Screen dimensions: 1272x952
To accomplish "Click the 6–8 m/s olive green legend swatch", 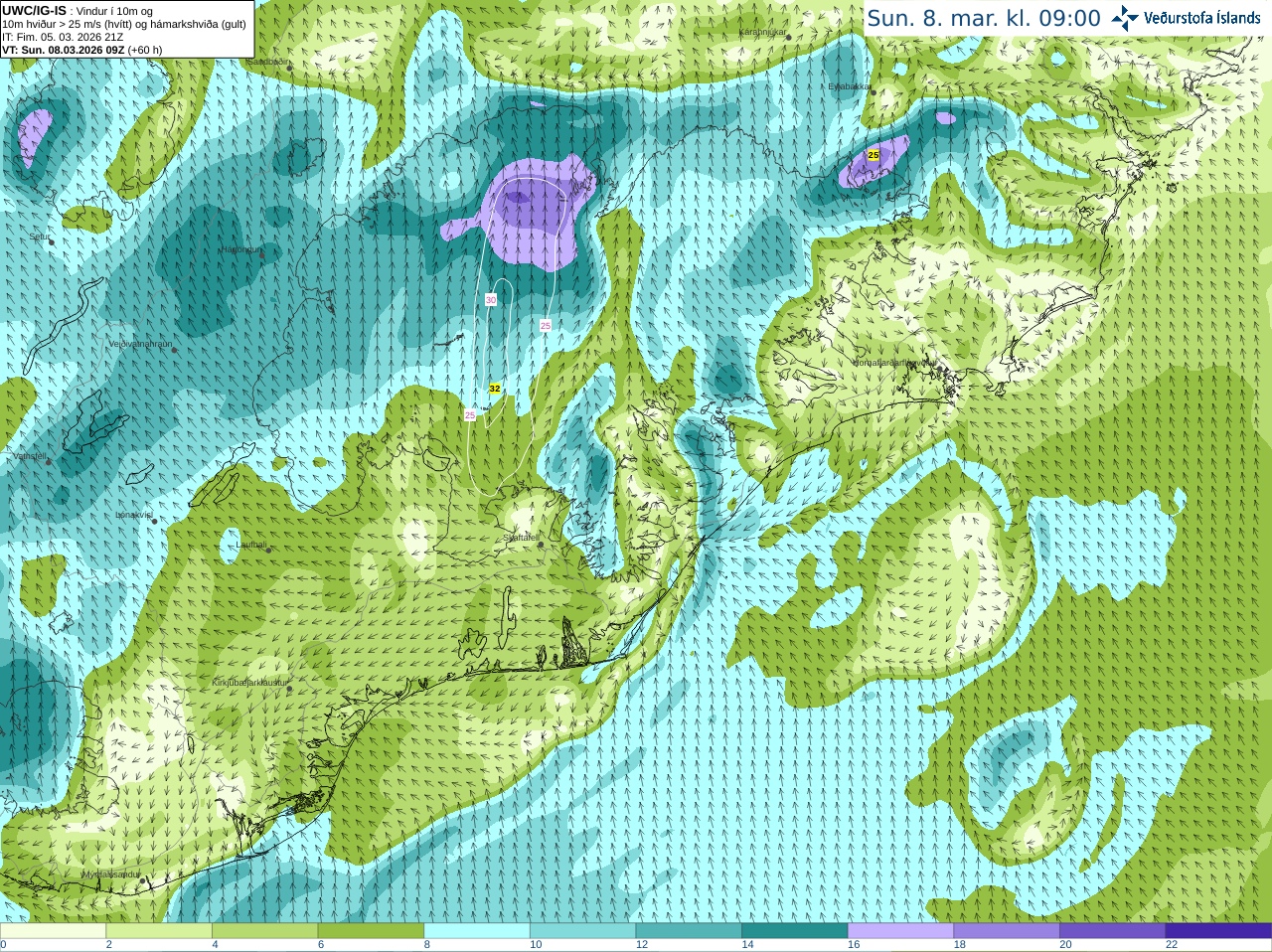I will click(x=371, y=931).
